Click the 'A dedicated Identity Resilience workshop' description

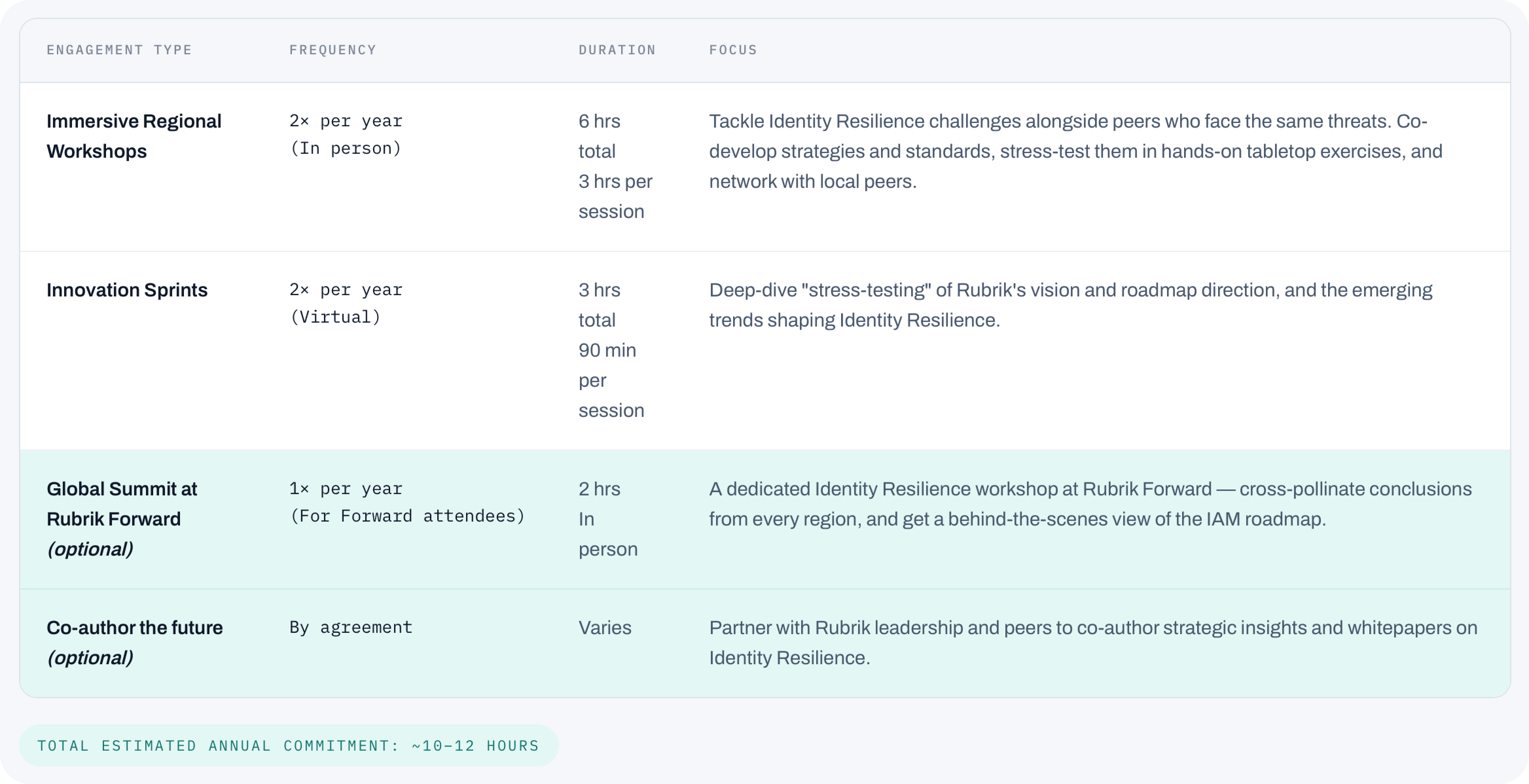tap(1090, 504)
